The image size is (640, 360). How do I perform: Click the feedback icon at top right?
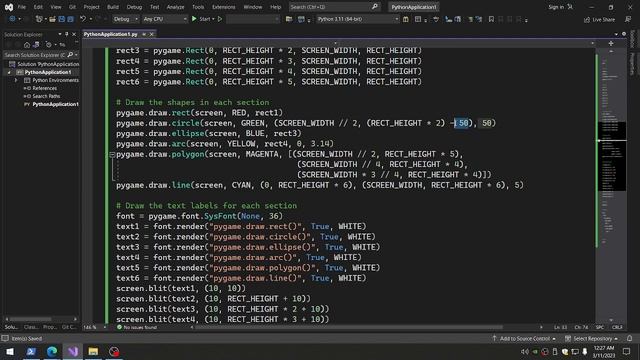click(628, 19)
